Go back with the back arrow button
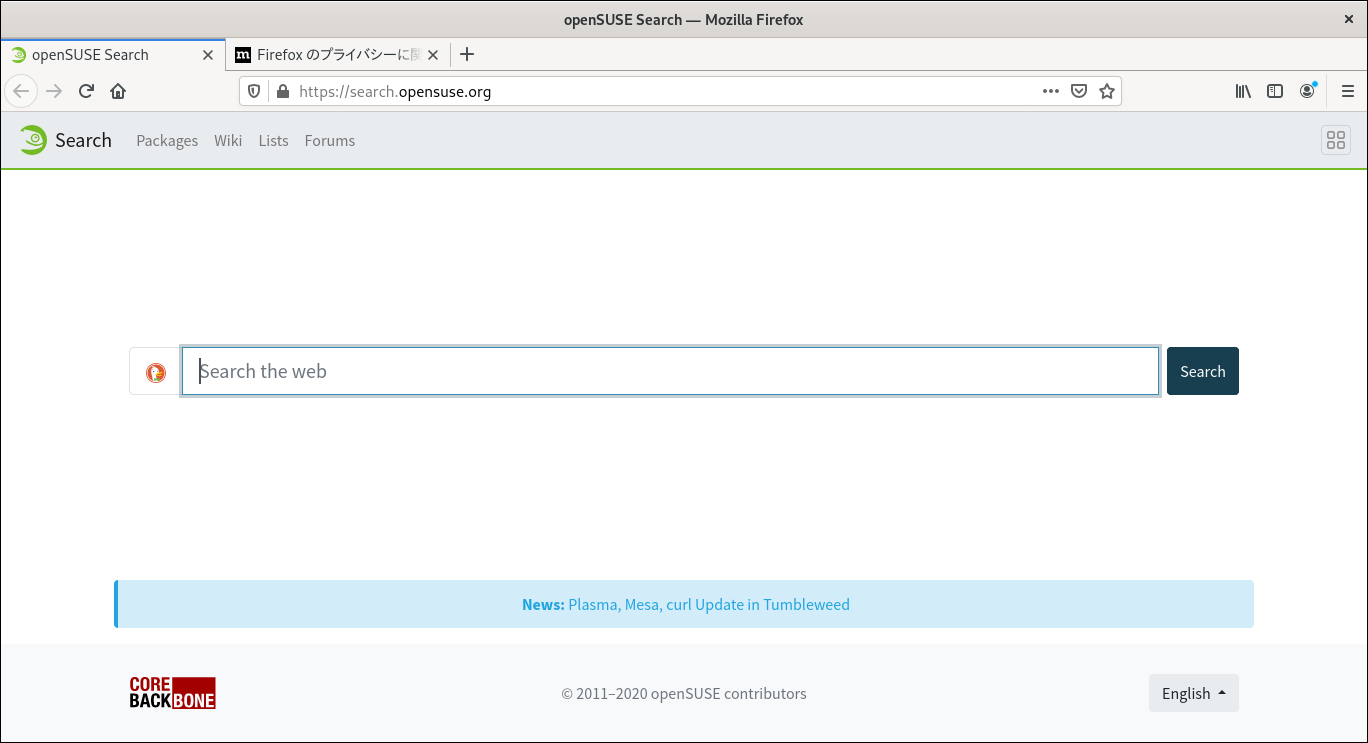Image resolution: width=1368 pixels, height=743 pixels. 21,91
